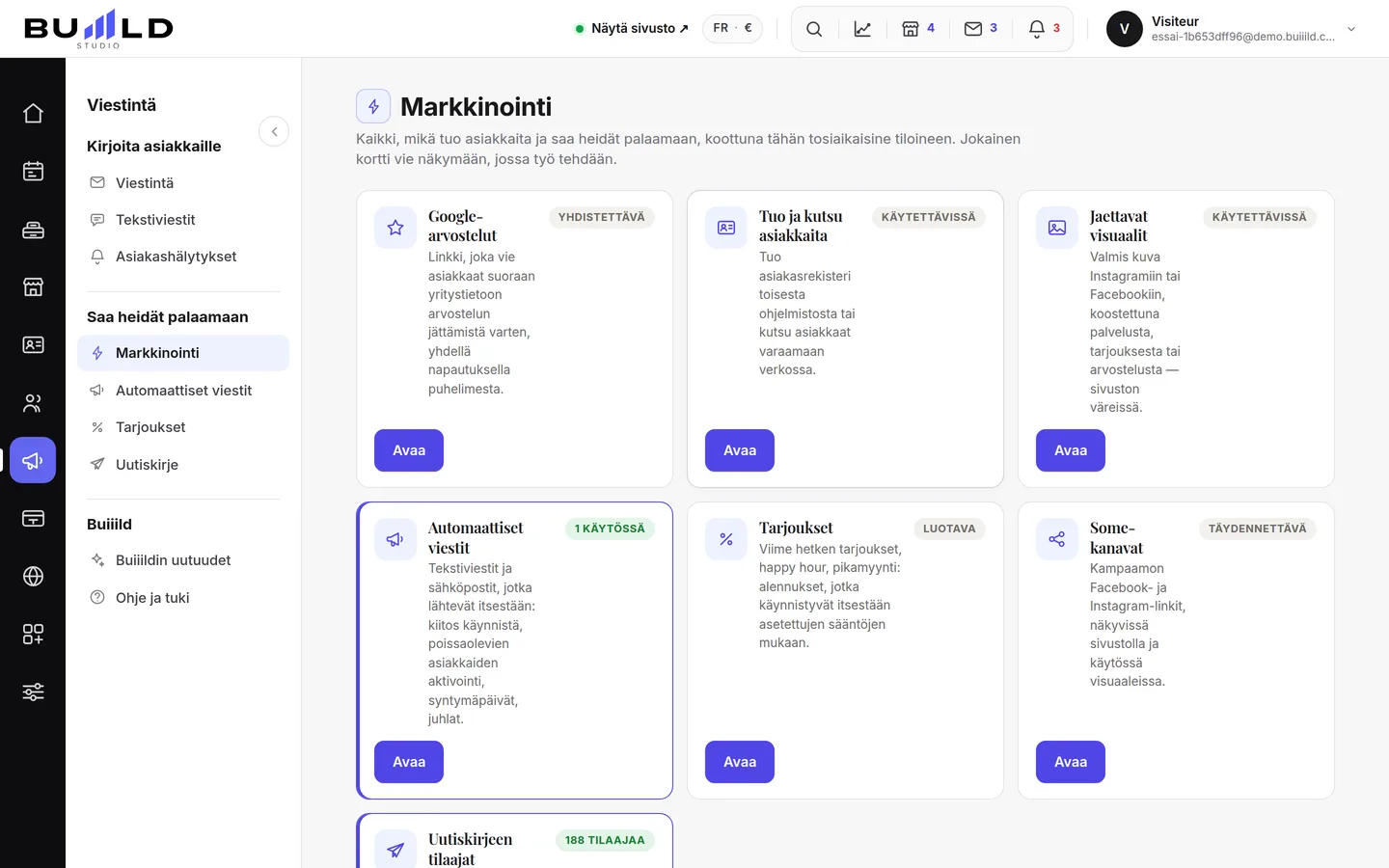
Task: Open the mail icon showing 3 messages
Action: pos(981,29)
